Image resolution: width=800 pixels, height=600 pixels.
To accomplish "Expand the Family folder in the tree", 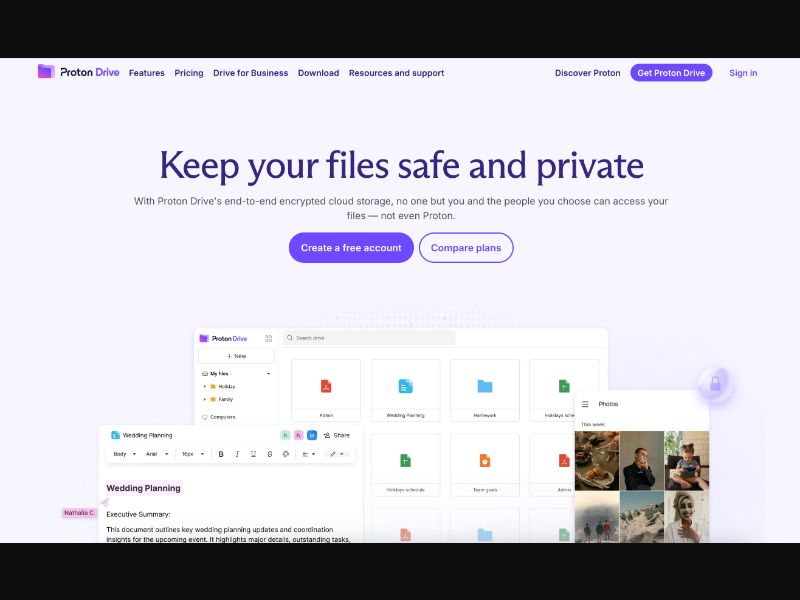I will (x=205, y=399).
